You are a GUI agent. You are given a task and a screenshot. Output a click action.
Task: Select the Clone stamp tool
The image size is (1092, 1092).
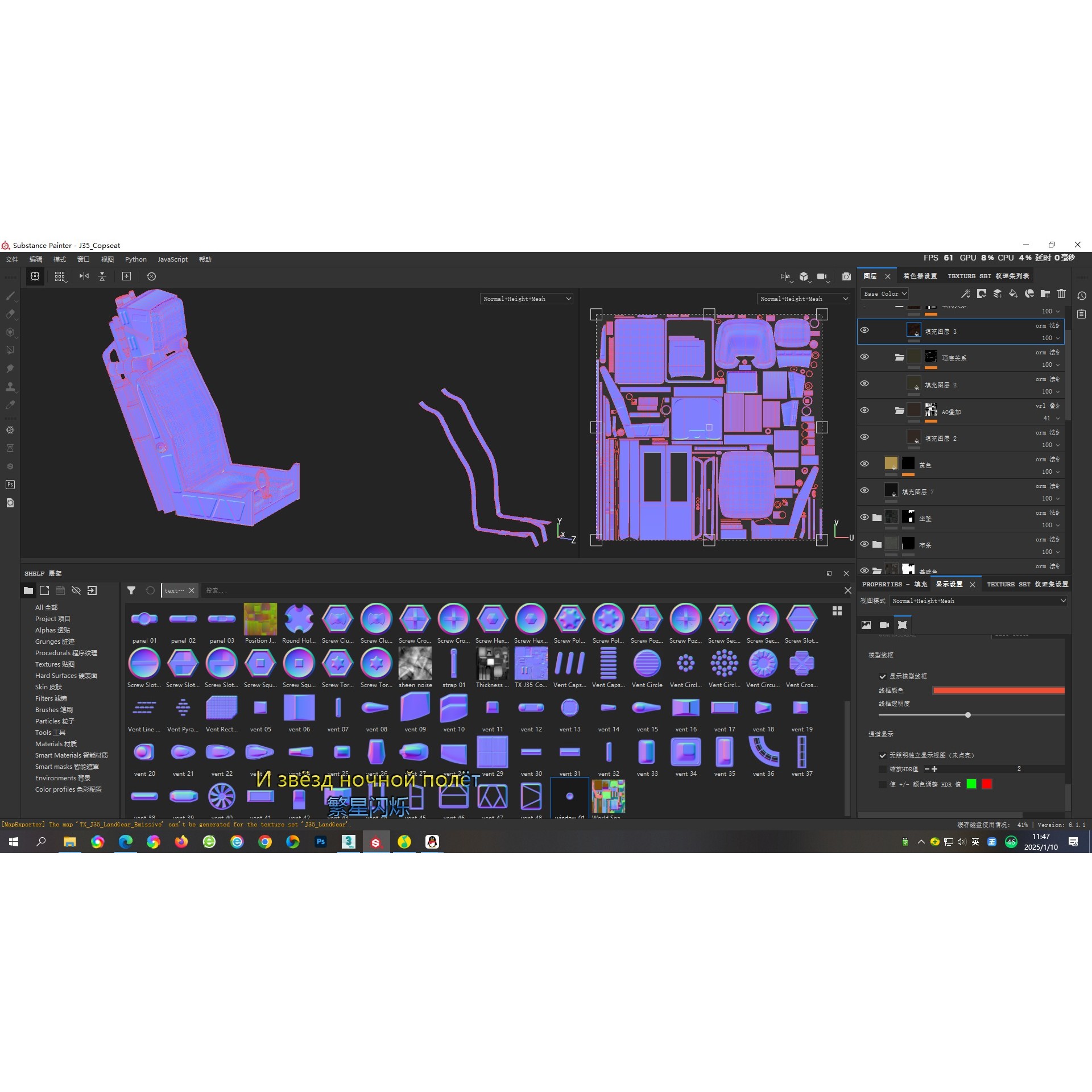[x=10, y=387]
